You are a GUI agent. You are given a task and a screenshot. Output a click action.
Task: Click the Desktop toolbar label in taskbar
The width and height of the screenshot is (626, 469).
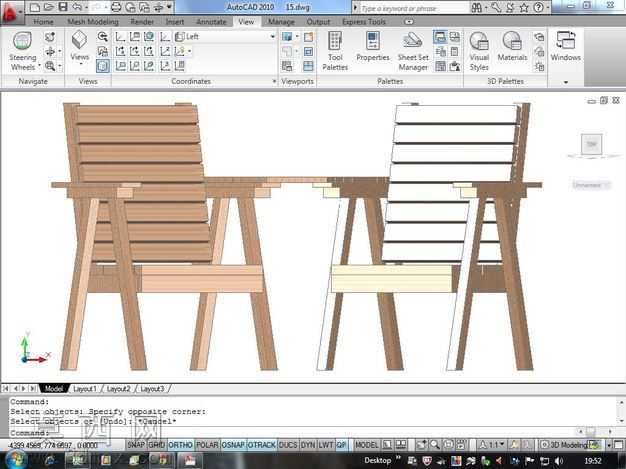point(377,461)
